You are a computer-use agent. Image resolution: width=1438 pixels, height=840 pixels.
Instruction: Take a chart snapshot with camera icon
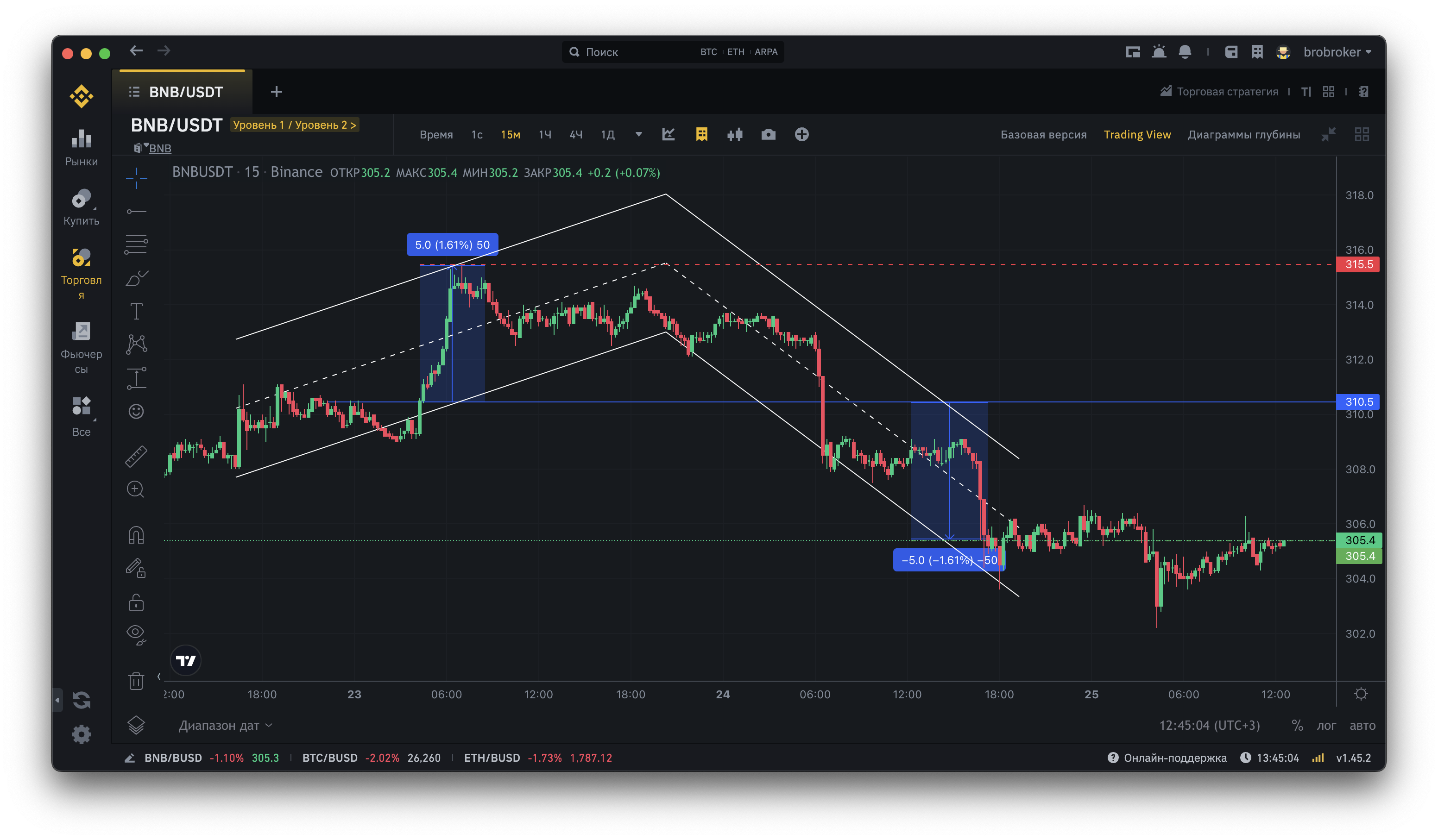click(x=768, y=135)
